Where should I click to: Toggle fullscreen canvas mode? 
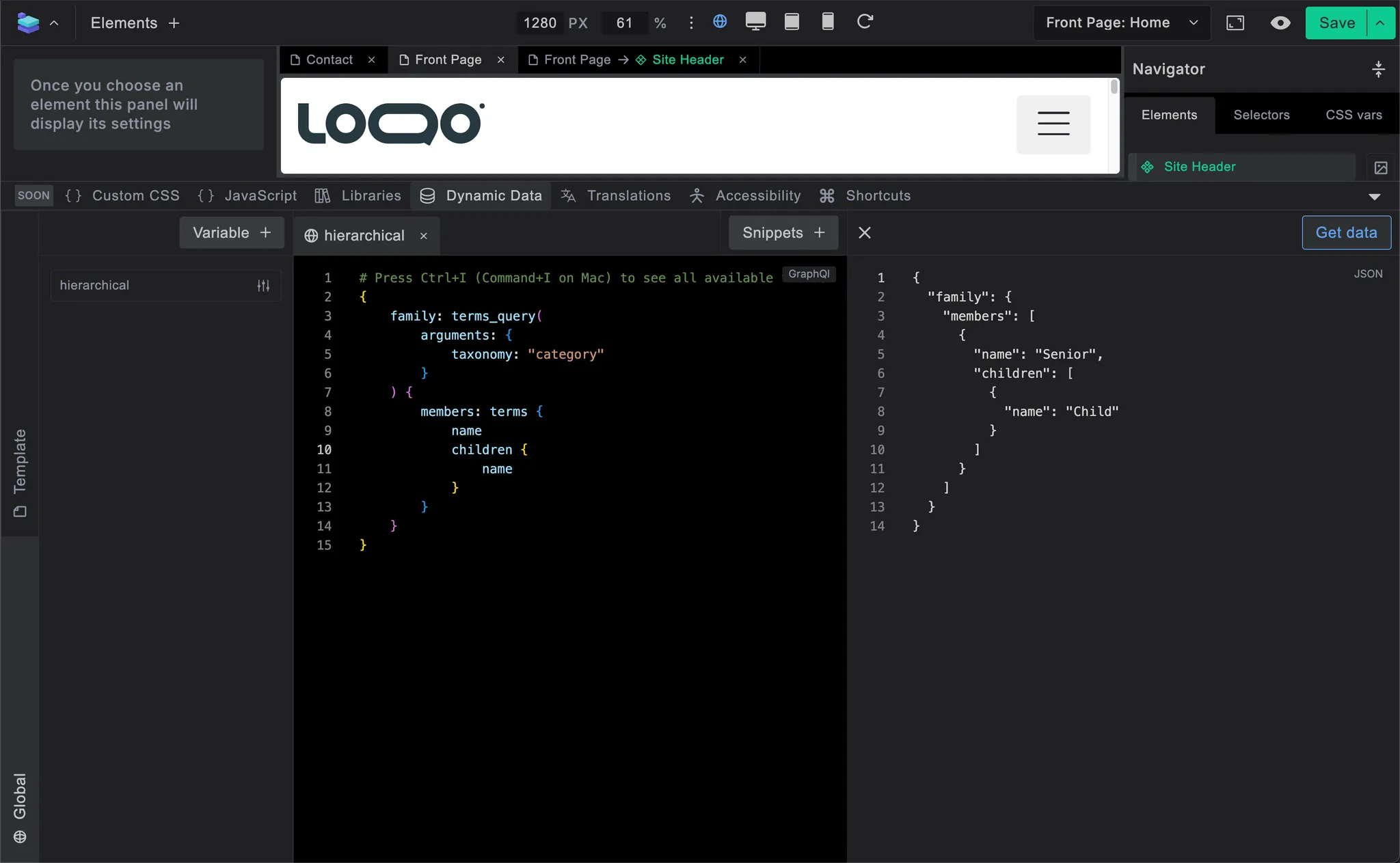[1235, 23]
